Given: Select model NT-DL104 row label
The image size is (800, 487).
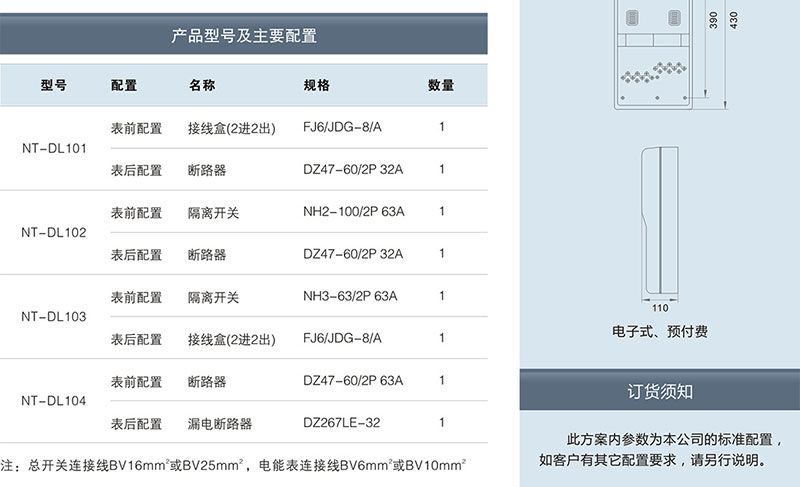Looking at the screenshot, I should click(x=54, y=402).
